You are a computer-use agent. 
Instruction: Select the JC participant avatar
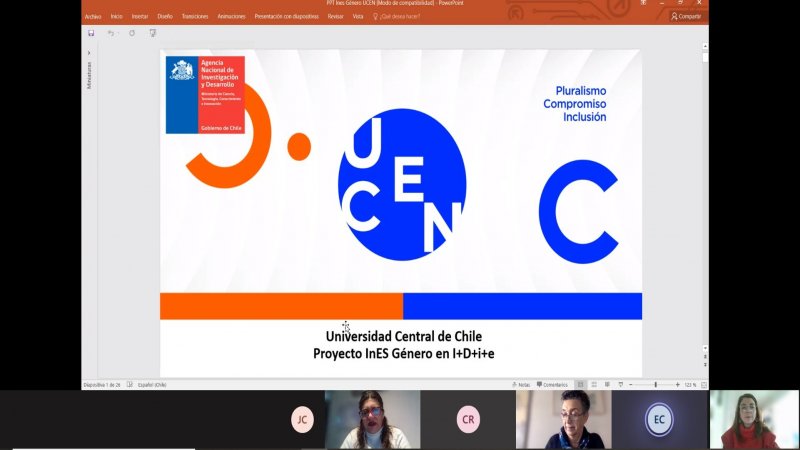pyautogui.click(x=302, y=419)
